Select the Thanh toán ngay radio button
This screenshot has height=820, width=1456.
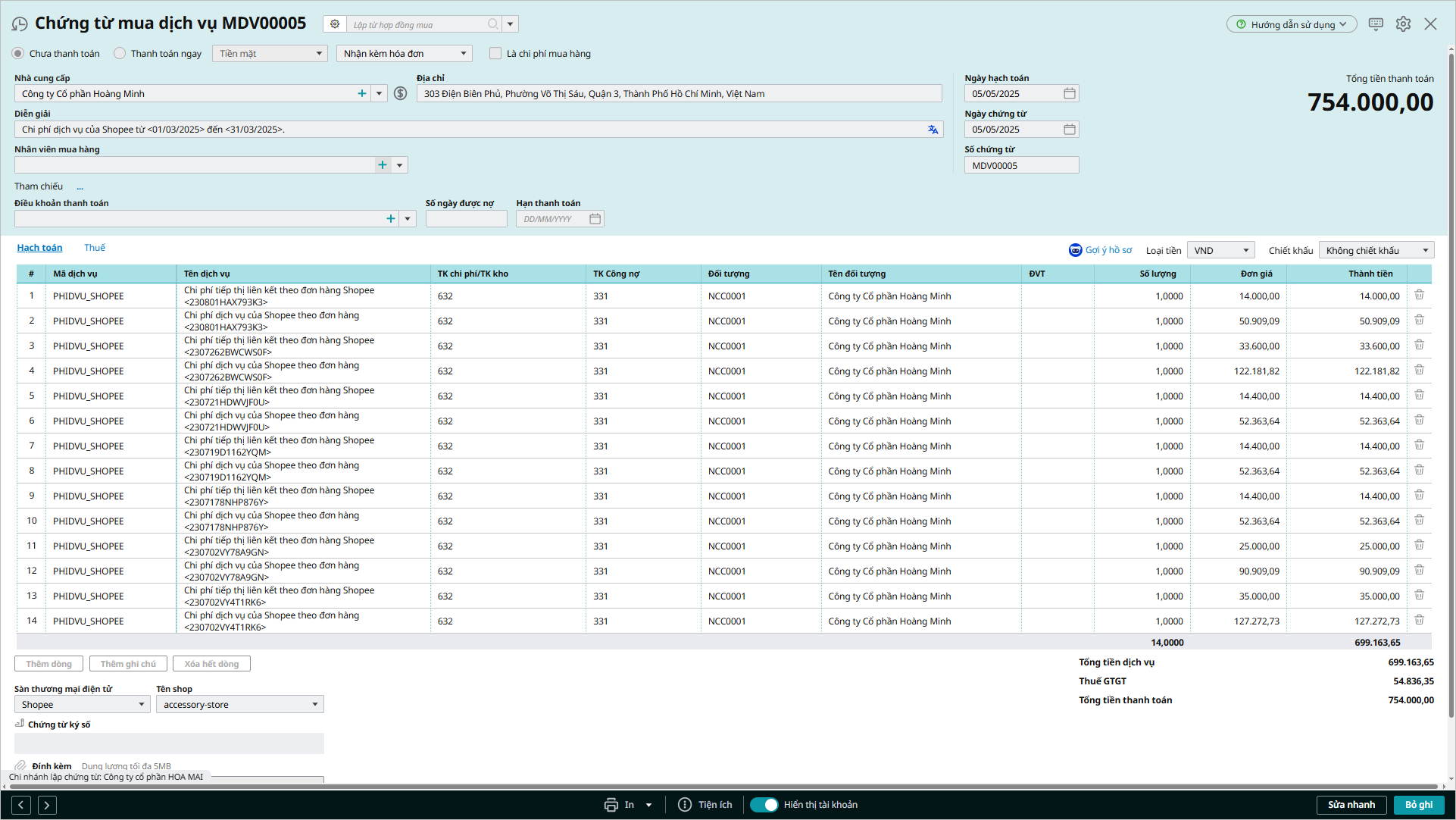(x=120, y=54)
